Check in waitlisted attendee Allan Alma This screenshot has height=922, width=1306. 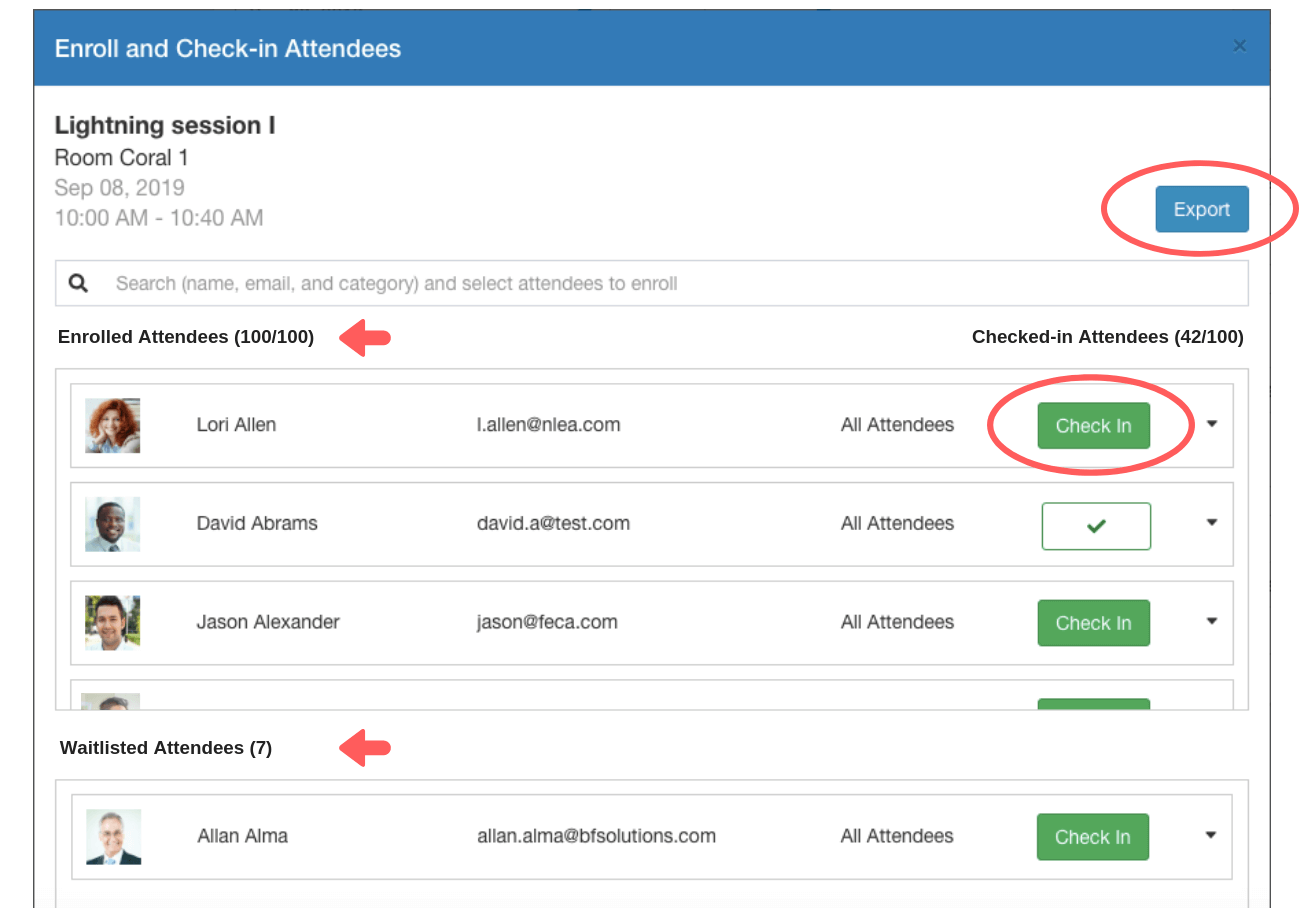click(1092, 836)
